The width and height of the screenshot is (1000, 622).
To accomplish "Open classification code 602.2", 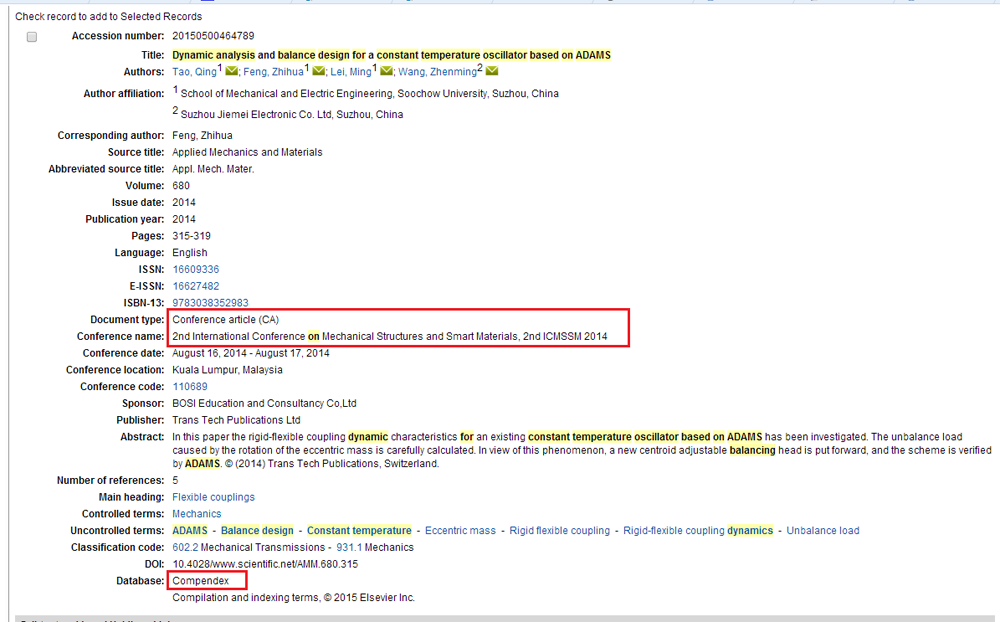I will [x=185, y=547].
